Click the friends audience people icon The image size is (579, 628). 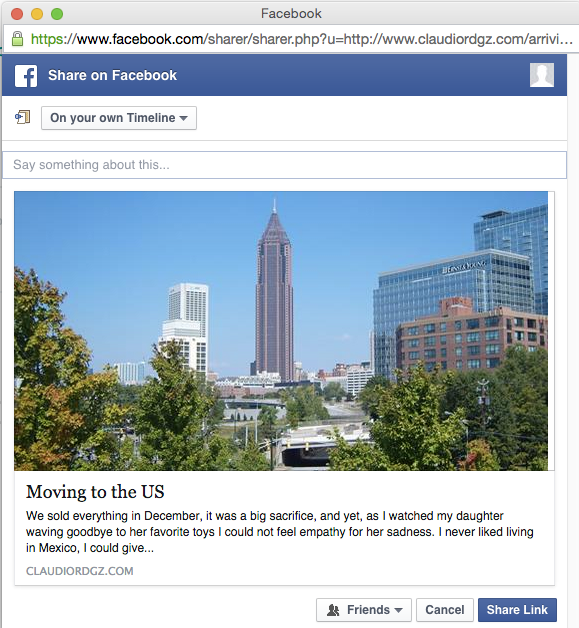pos(333,610)
